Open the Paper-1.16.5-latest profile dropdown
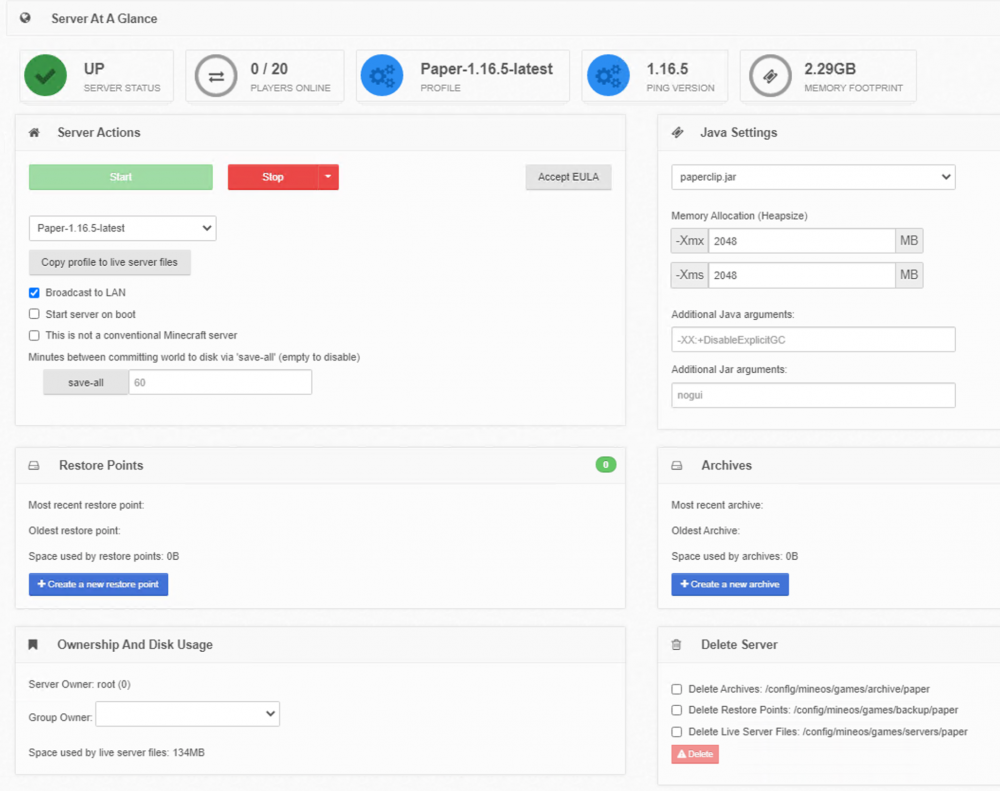1000x791 pixels. pos(122,228)
